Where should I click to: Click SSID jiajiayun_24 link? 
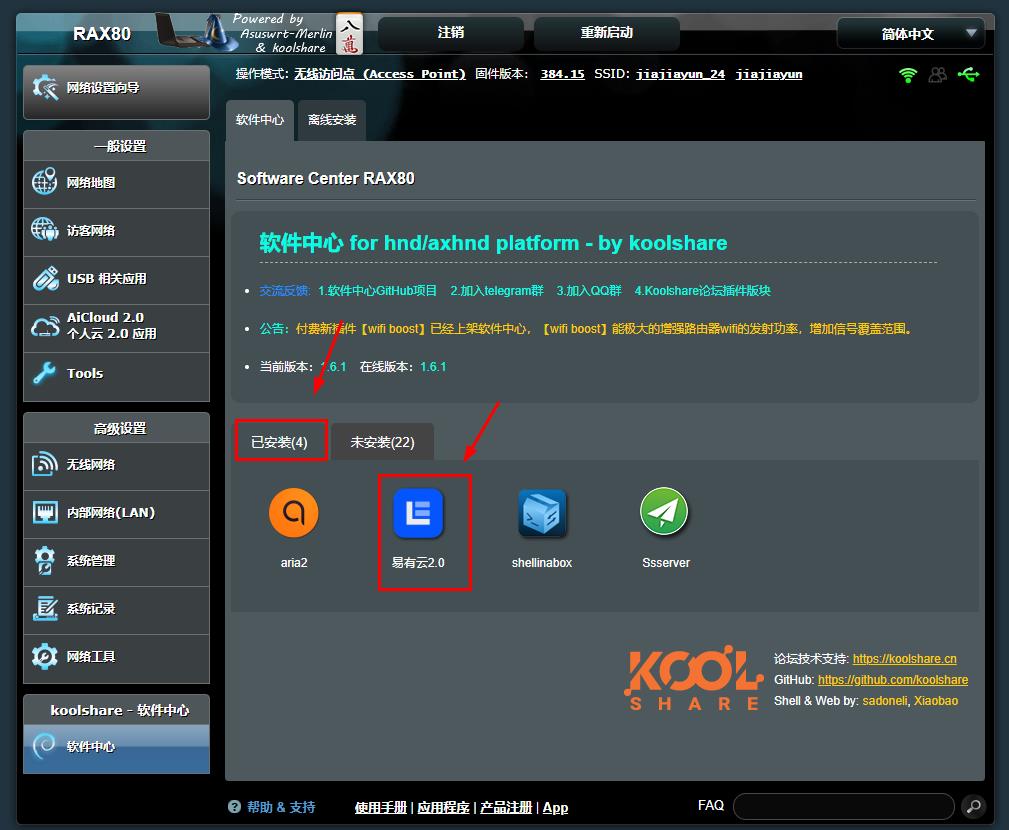pyautogui.click(x=680, y=74)
